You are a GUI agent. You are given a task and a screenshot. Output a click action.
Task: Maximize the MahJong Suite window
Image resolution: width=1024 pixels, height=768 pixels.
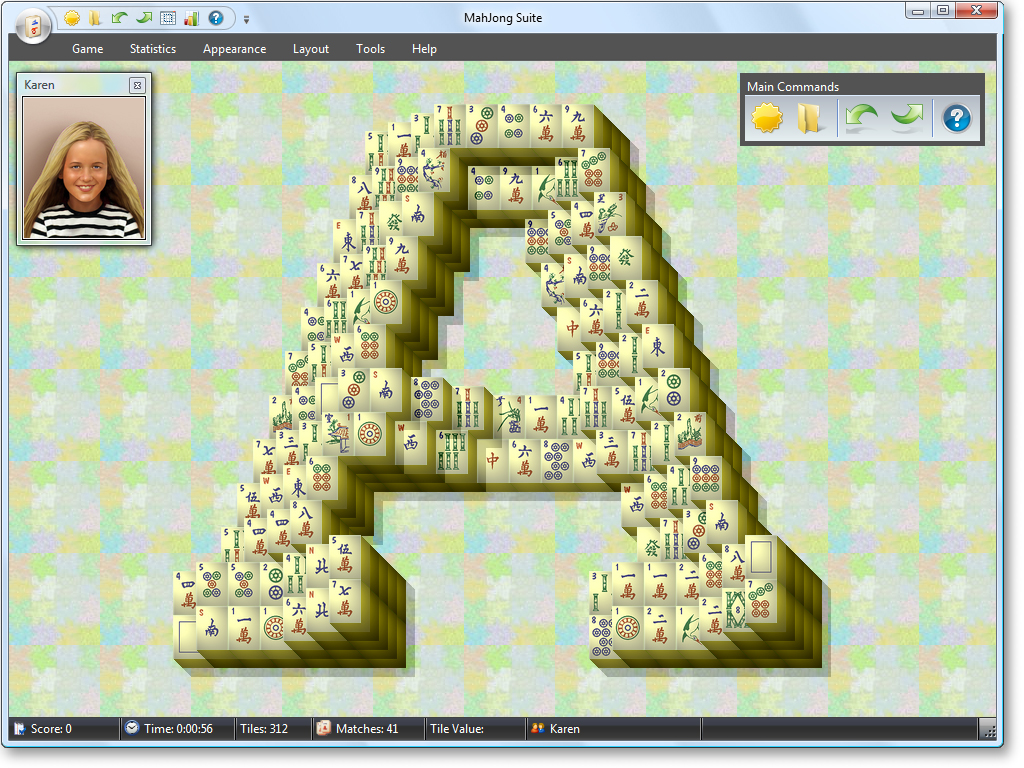click(x=943, y=11)
